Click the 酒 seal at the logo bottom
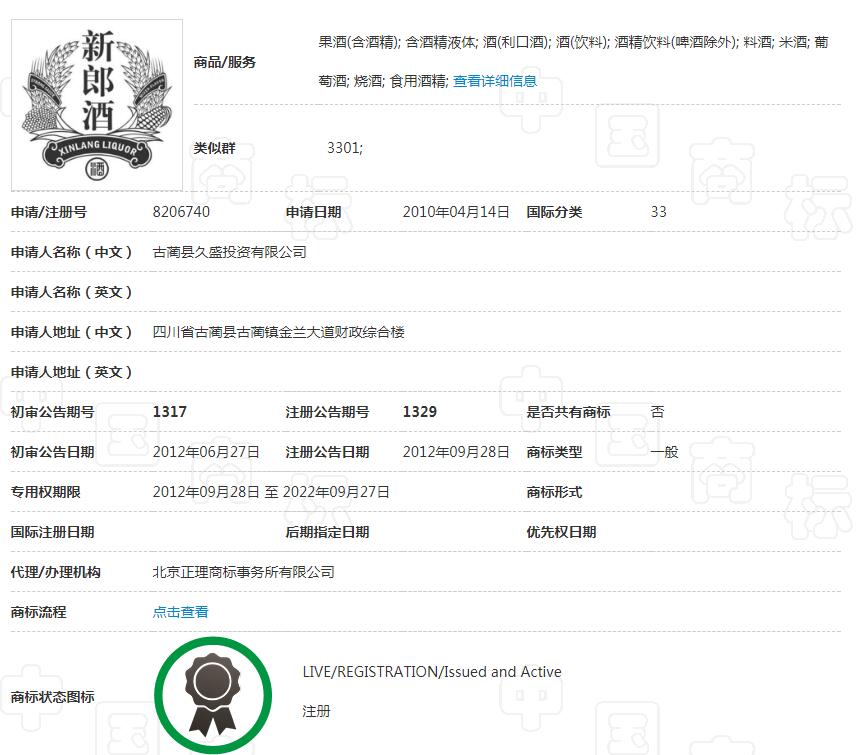The image size is (868, 755). [96, 168]
